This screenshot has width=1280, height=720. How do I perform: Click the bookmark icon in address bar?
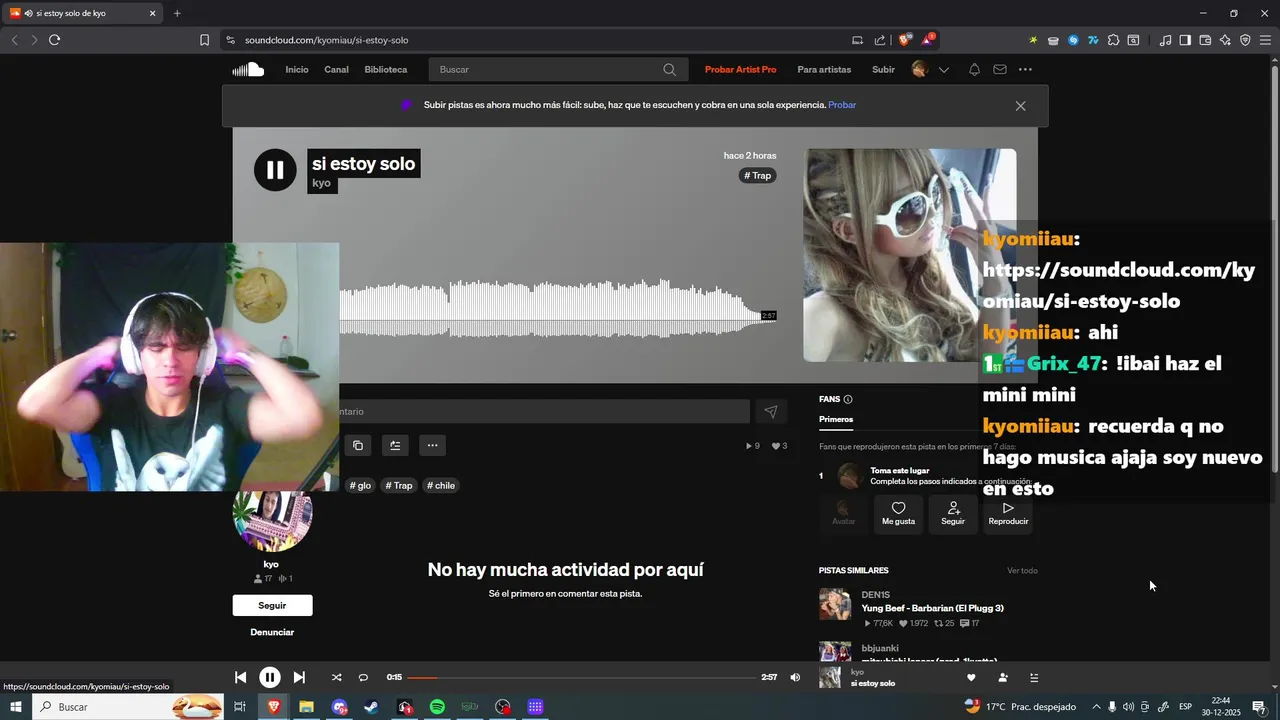[205, 40]
